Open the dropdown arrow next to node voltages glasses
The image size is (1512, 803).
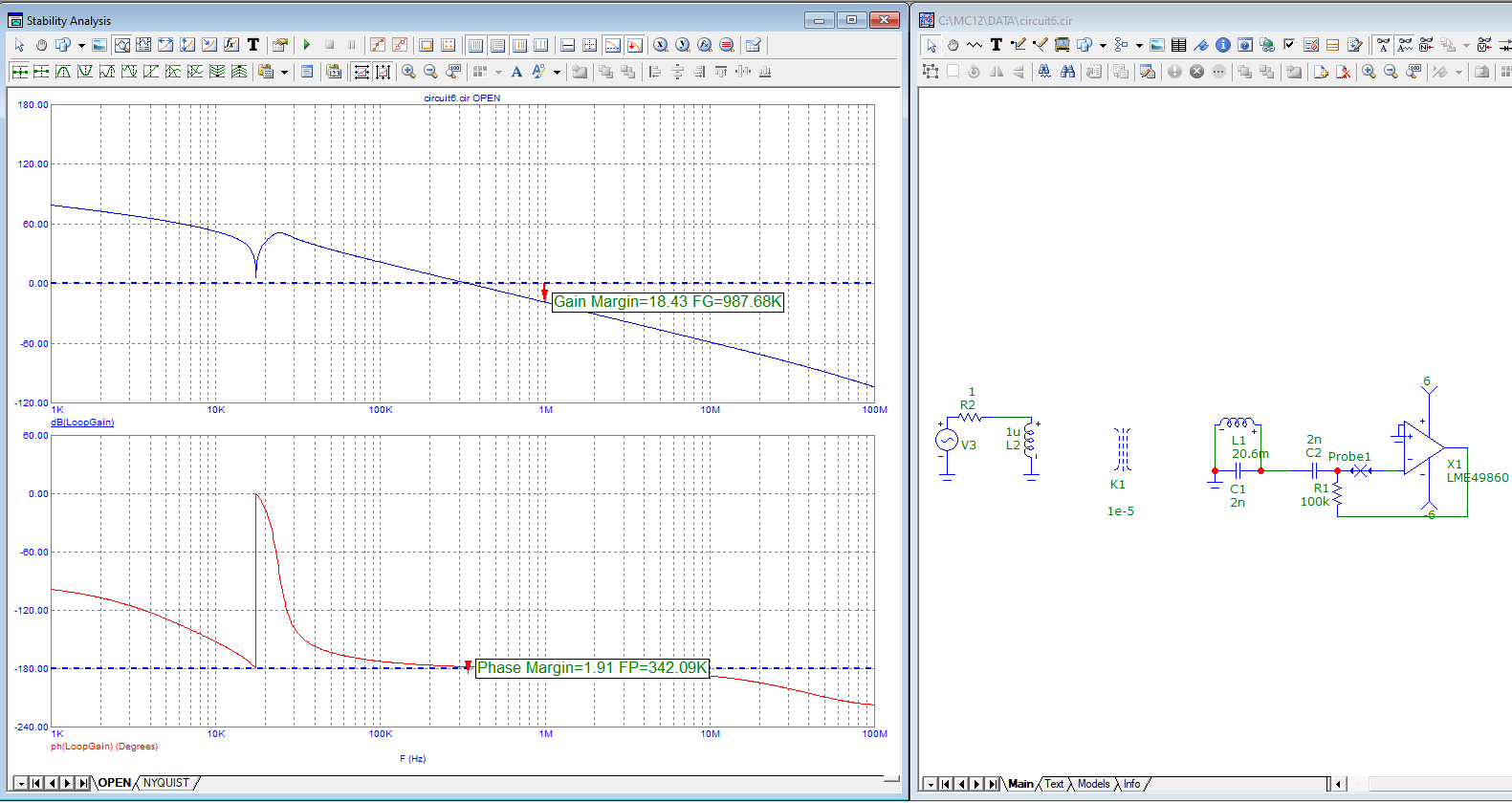coord(1466,45)
